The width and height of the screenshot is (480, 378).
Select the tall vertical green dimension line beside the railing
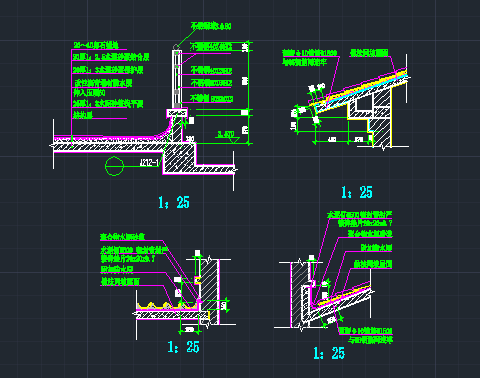tap(249, 93)
